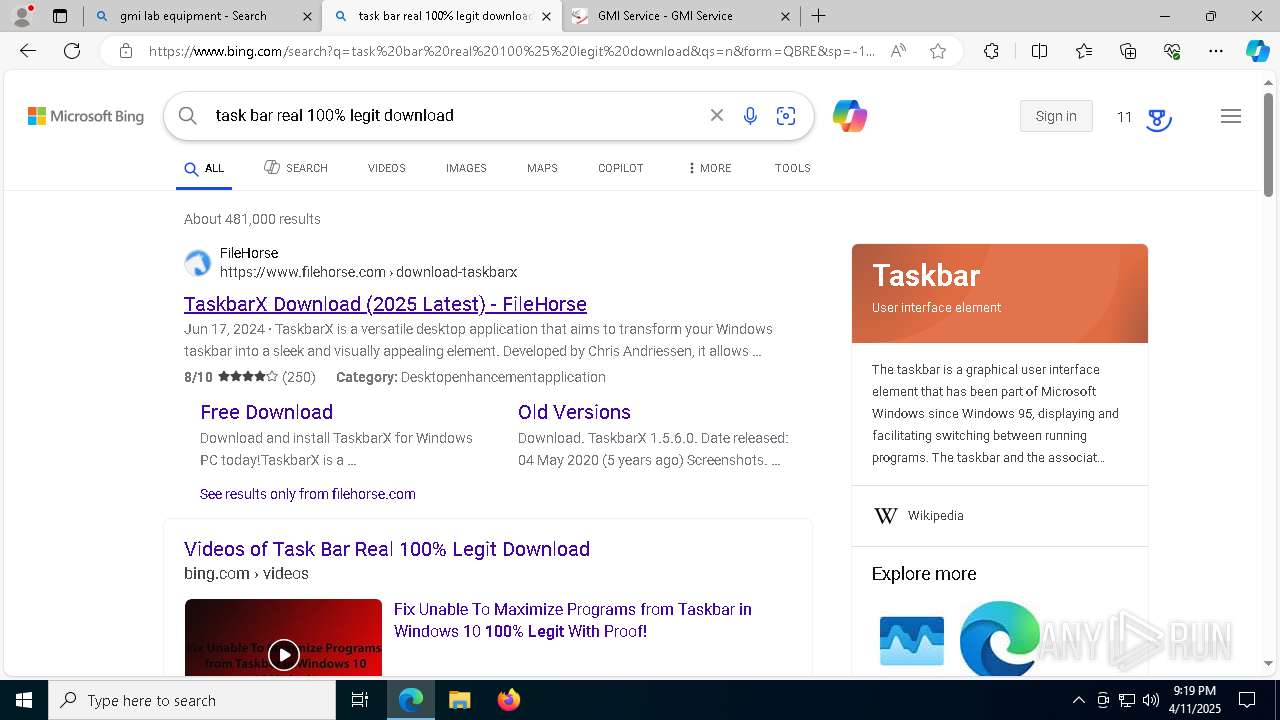Open the TOOLS options
This screenshot has width=1280, height=720.
[792, 168]
